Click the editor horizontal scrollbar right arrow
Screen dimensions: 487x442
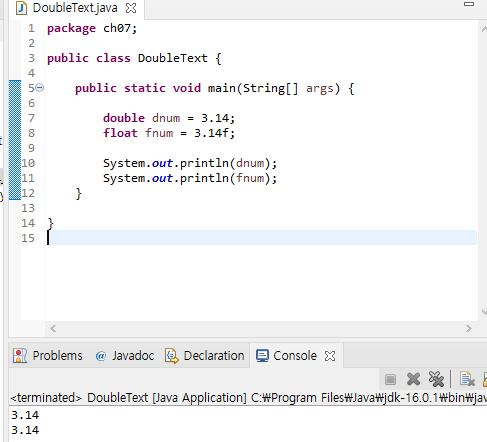click(469, 329)
